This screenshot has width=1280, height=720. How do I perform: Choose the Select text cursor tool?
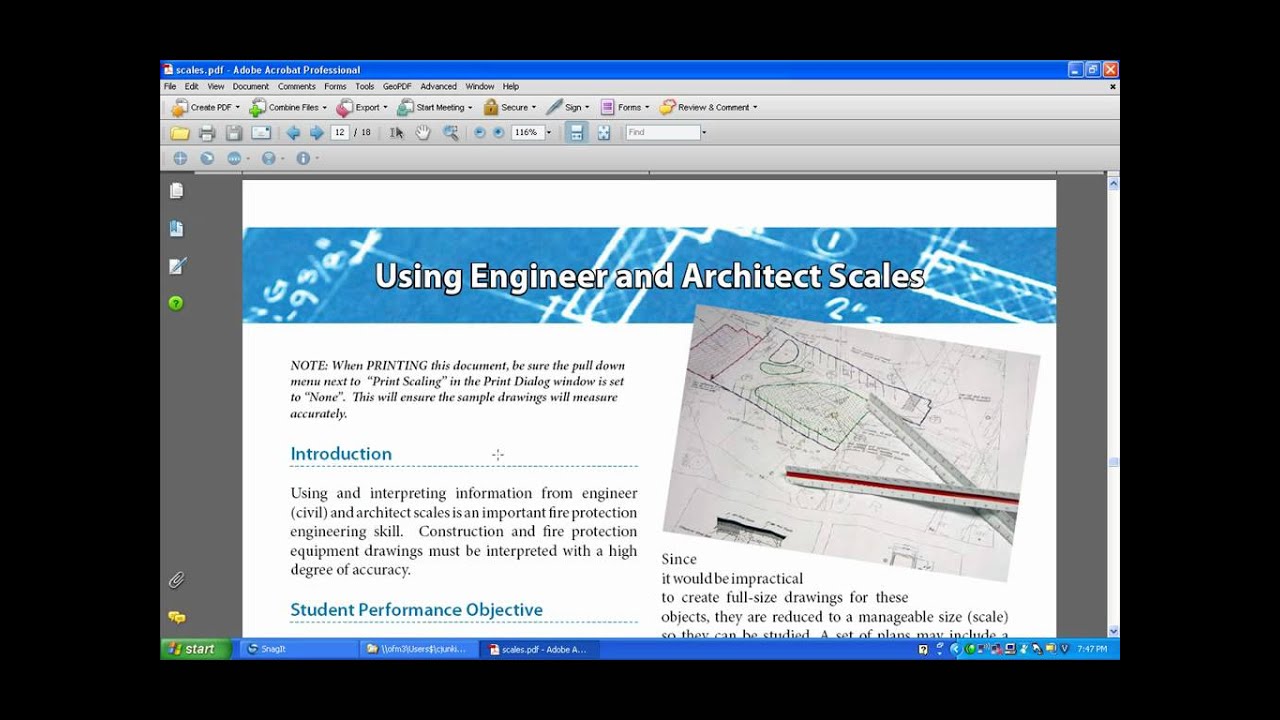[x=397, y=133]
